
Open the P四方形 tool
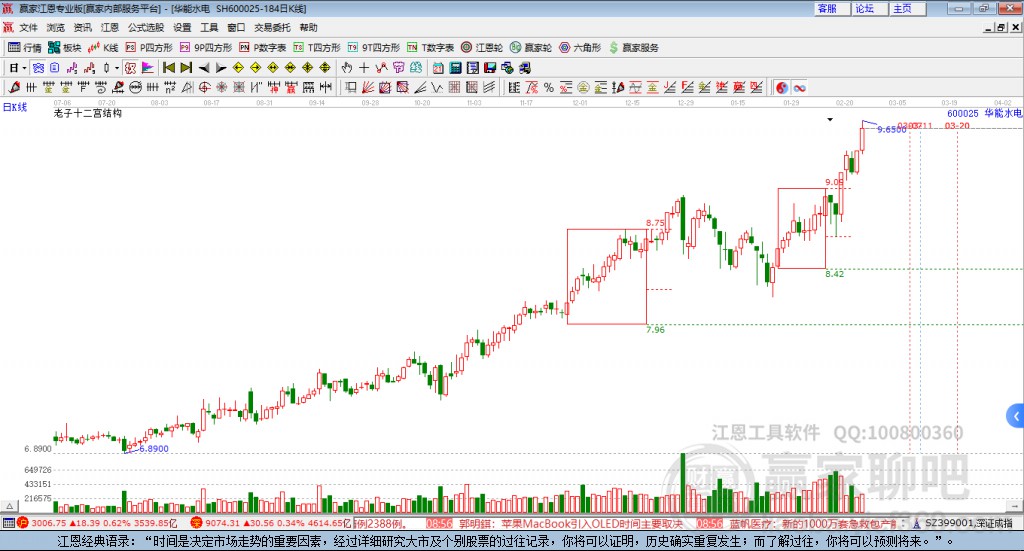pyautogui.click(x=149, y=48)
